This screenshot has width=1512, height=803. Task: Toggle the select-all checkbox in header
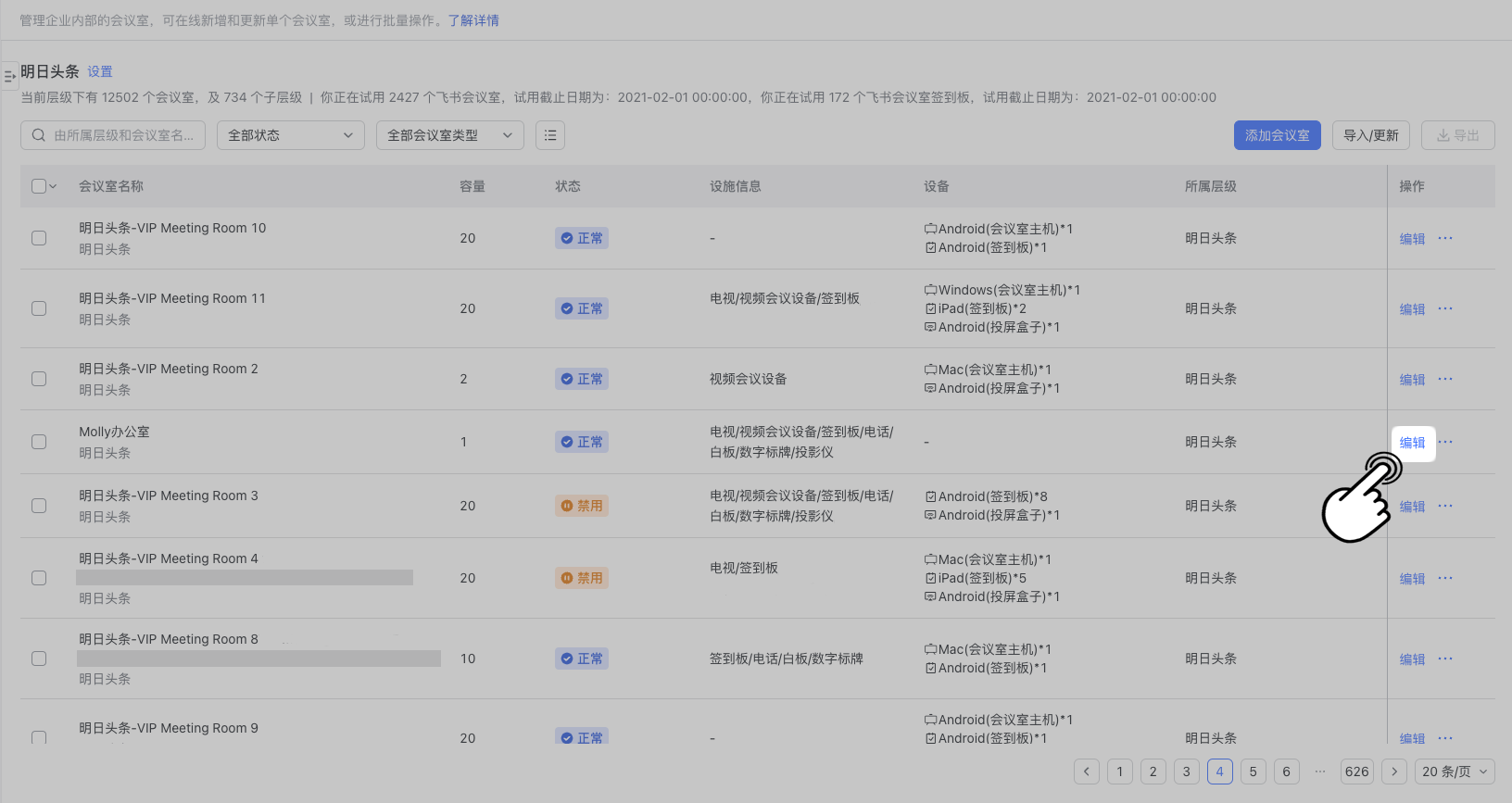[x=39, y=186]
